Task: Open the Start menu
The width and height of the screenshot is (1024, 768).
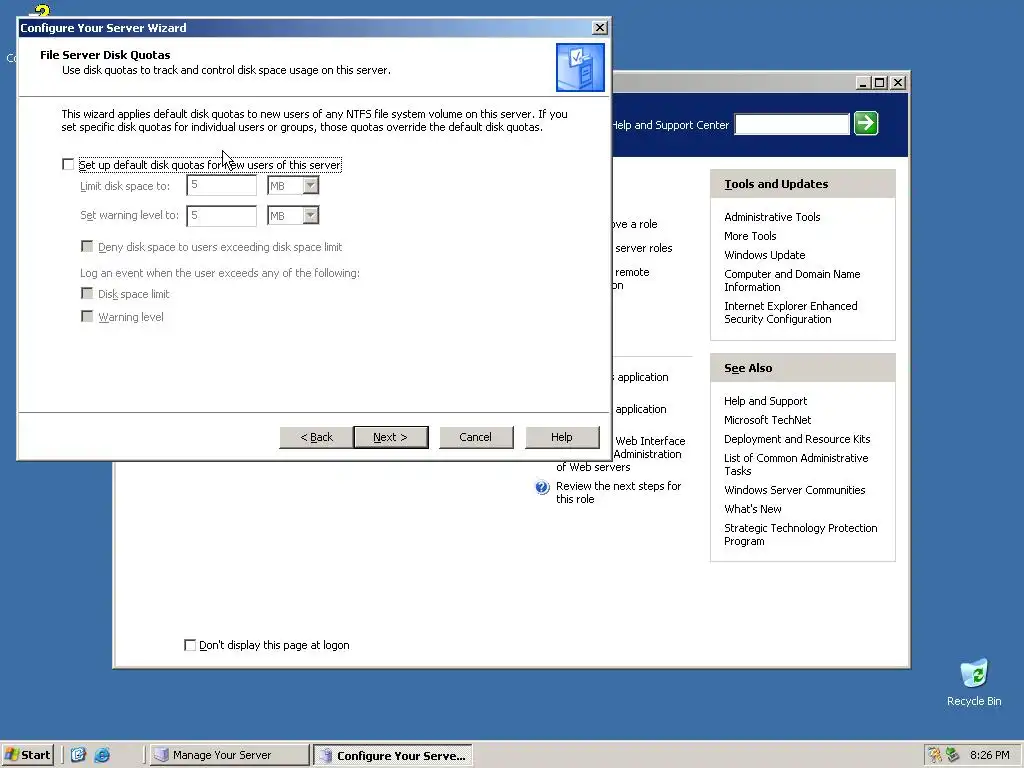Action: click(x=27, y=755)
